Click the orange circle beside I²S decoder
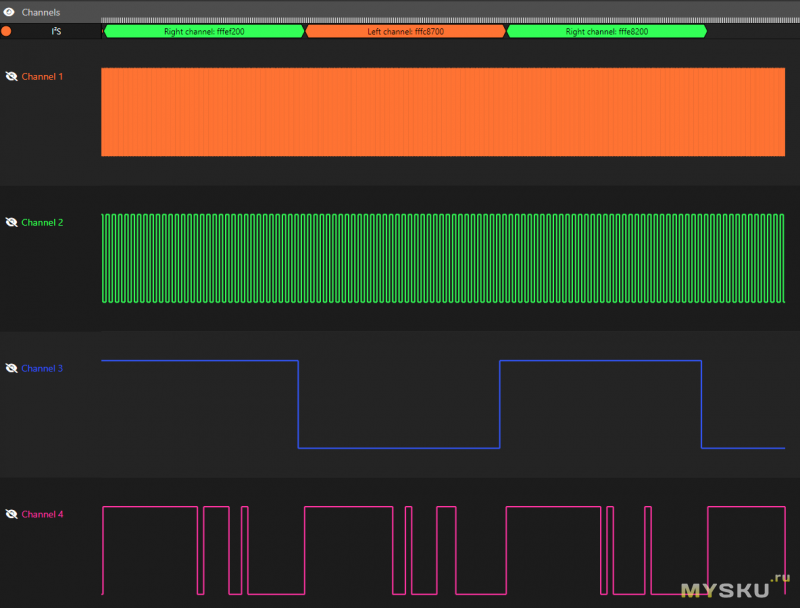This screenshot has height=608, width=800. 7,31
